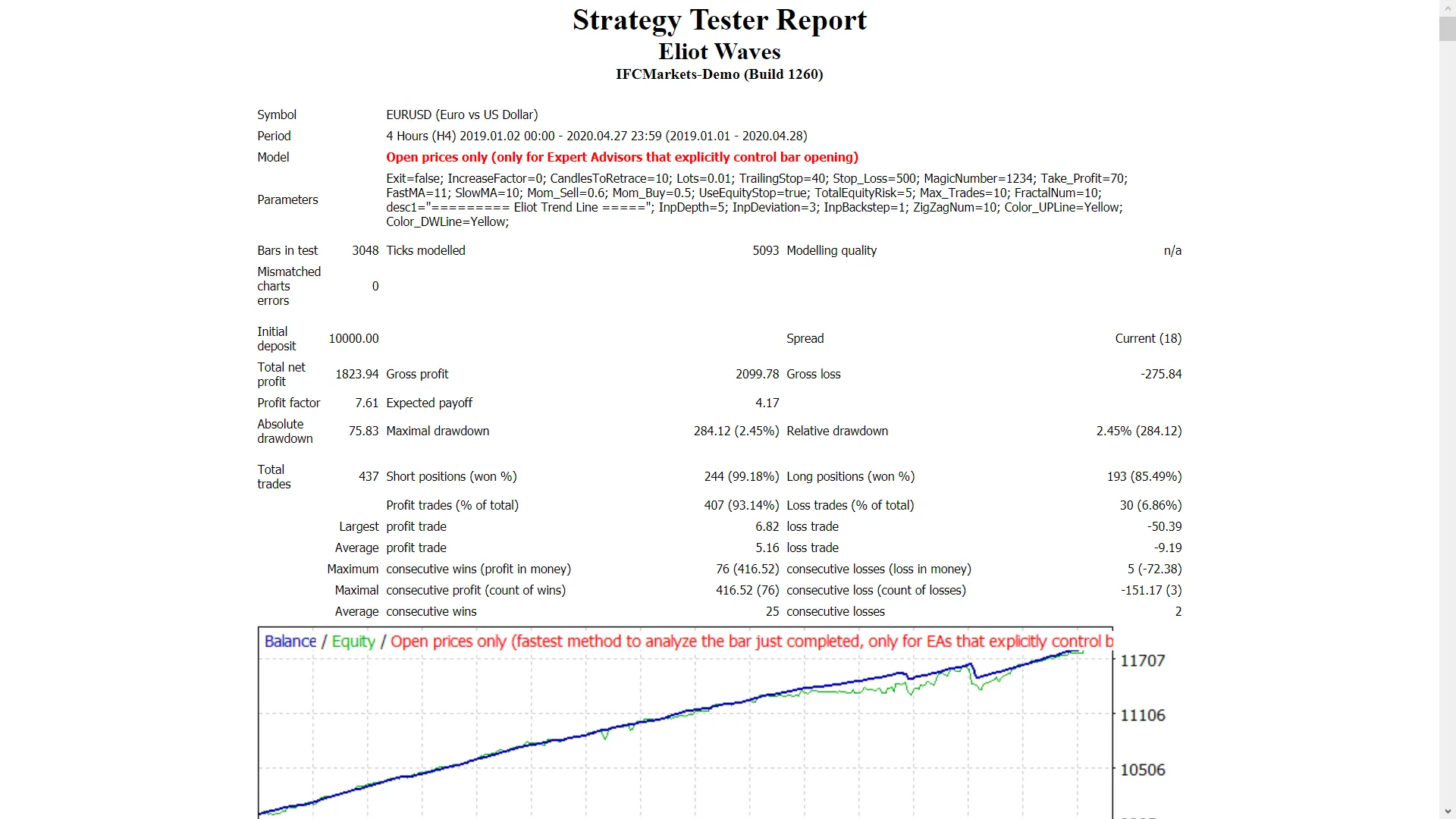Click the scrollbar down arrow
Viewport: 1456px width, 819px height.
click(x=1447, y=811)
